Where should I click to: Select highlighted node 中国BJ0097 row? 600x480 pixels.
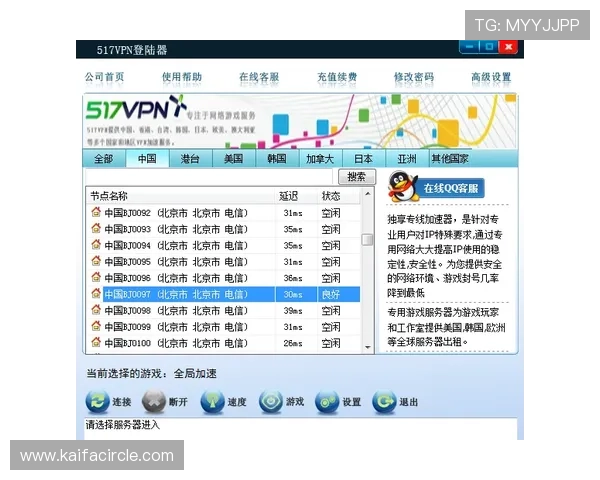click(x=224, y=294)
